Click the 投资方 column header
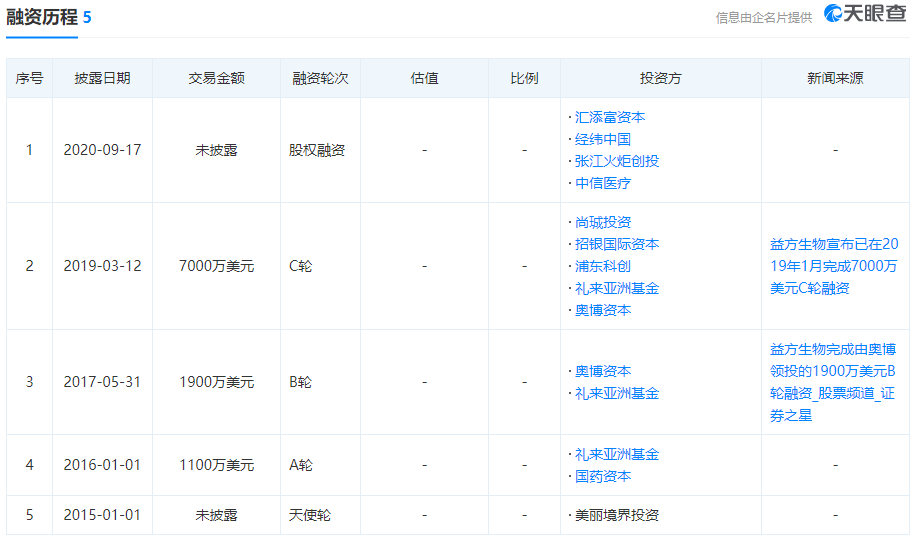Viewport: 918px width, 542px height. pos(660,78)
